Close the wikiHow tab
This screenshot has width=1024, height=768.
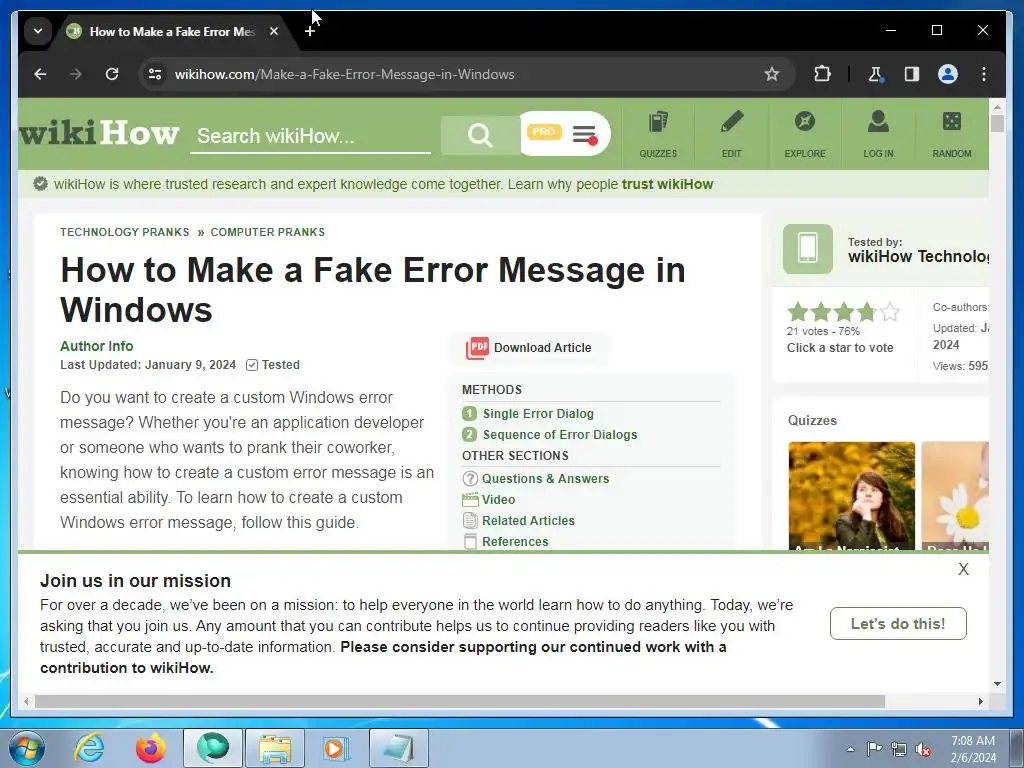tap(274, 31)
